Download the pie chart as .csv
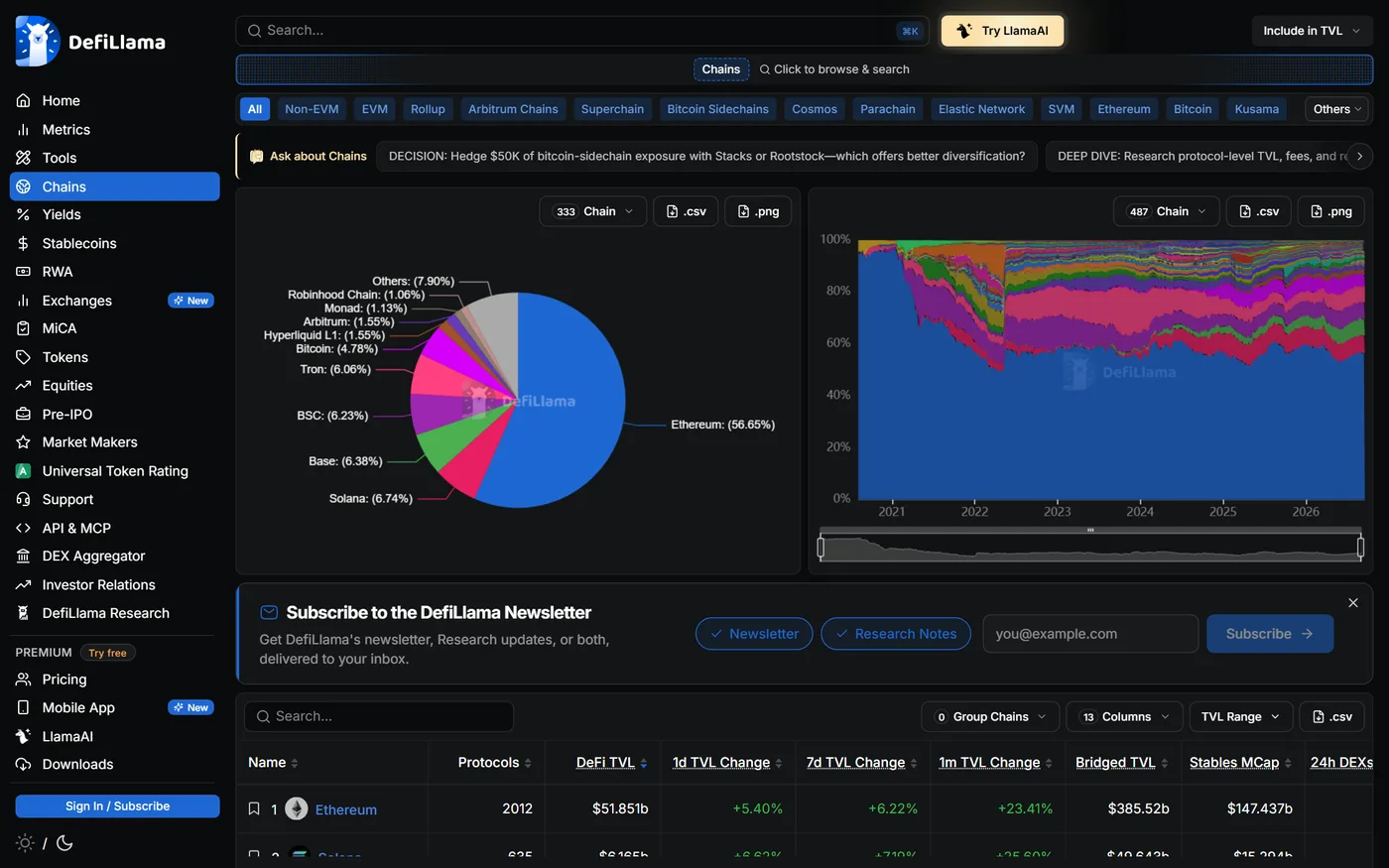This screenshot has height=868, width=1389. tap(687, 211)
